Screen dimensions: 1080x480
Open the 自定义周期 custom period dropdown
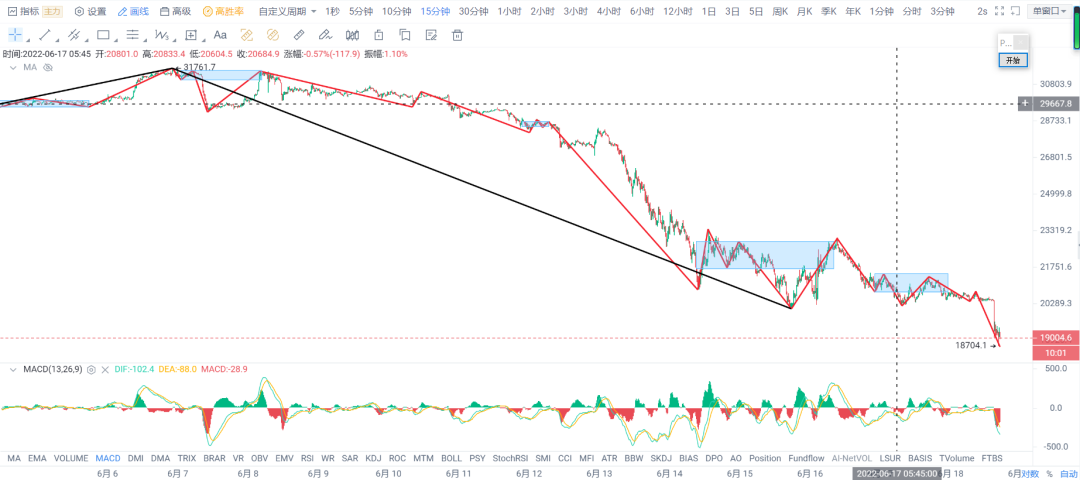click(x=287, y=12)
